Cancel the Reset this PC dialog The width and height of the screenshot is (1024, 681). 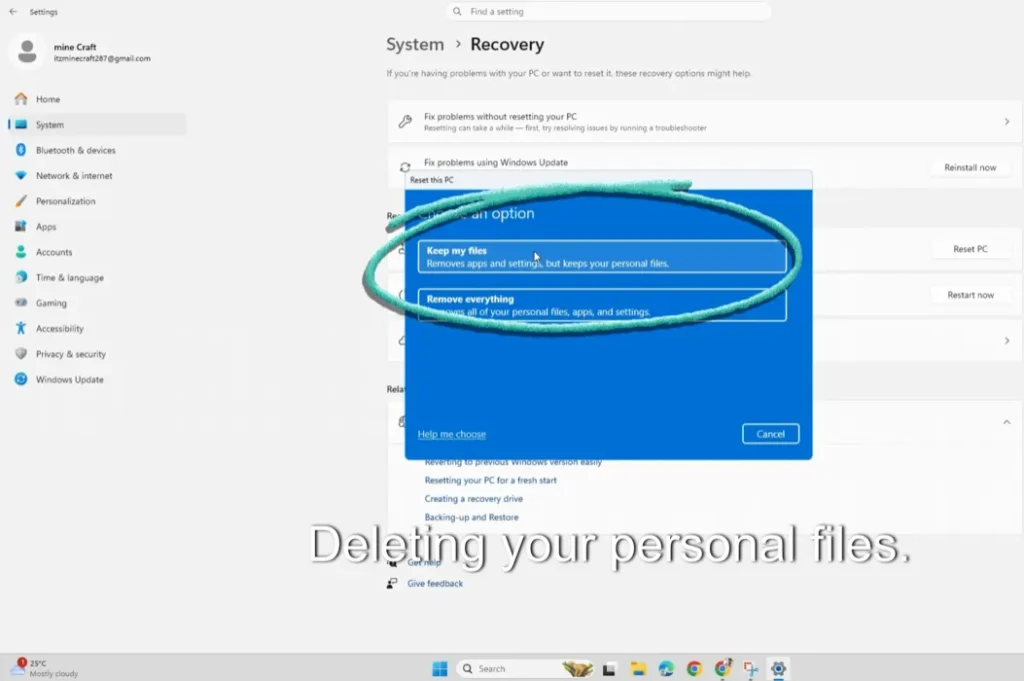771,434
